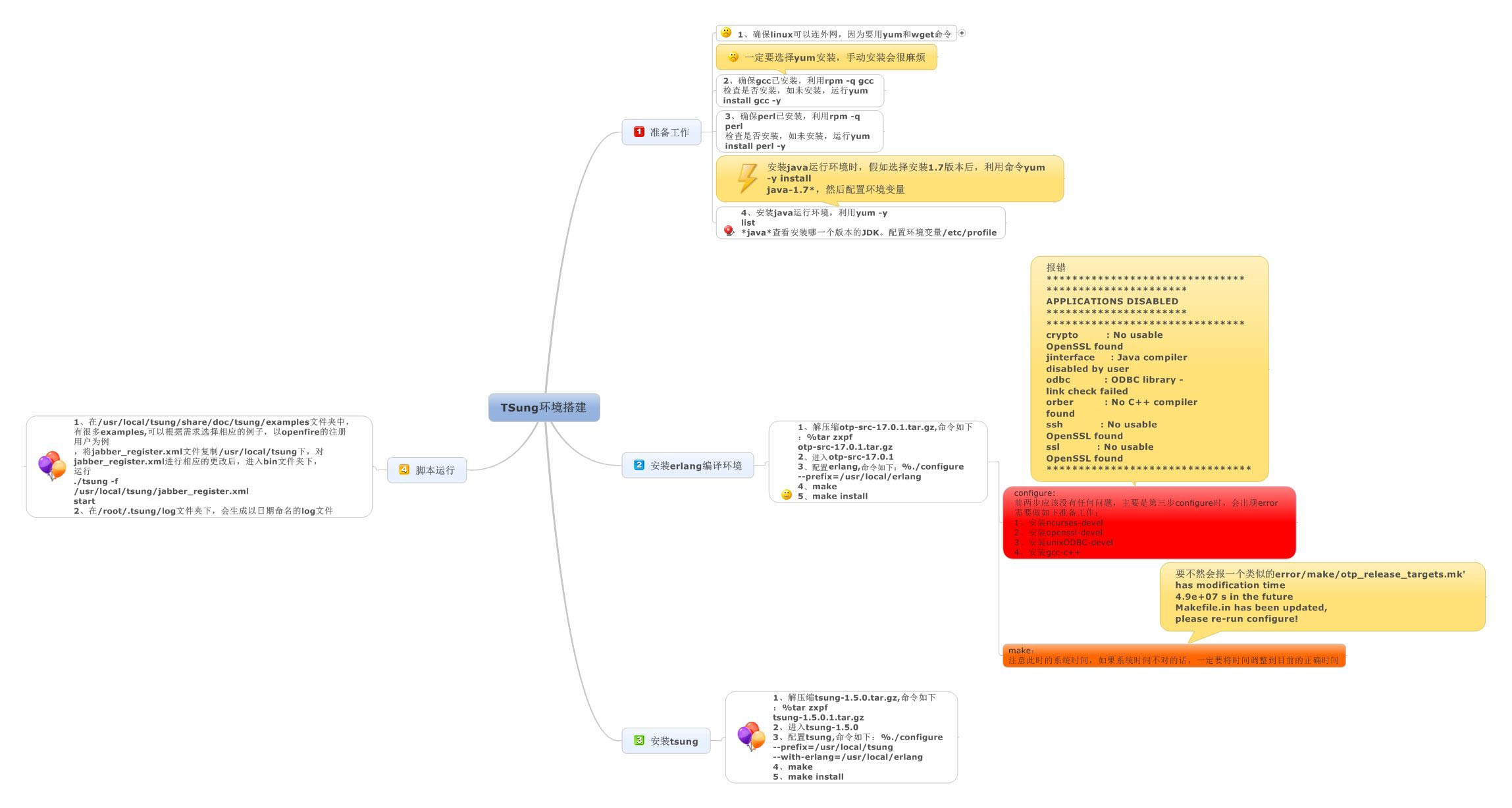
Task: Select the 准备工作 branch topic
Action: (669, 132)
